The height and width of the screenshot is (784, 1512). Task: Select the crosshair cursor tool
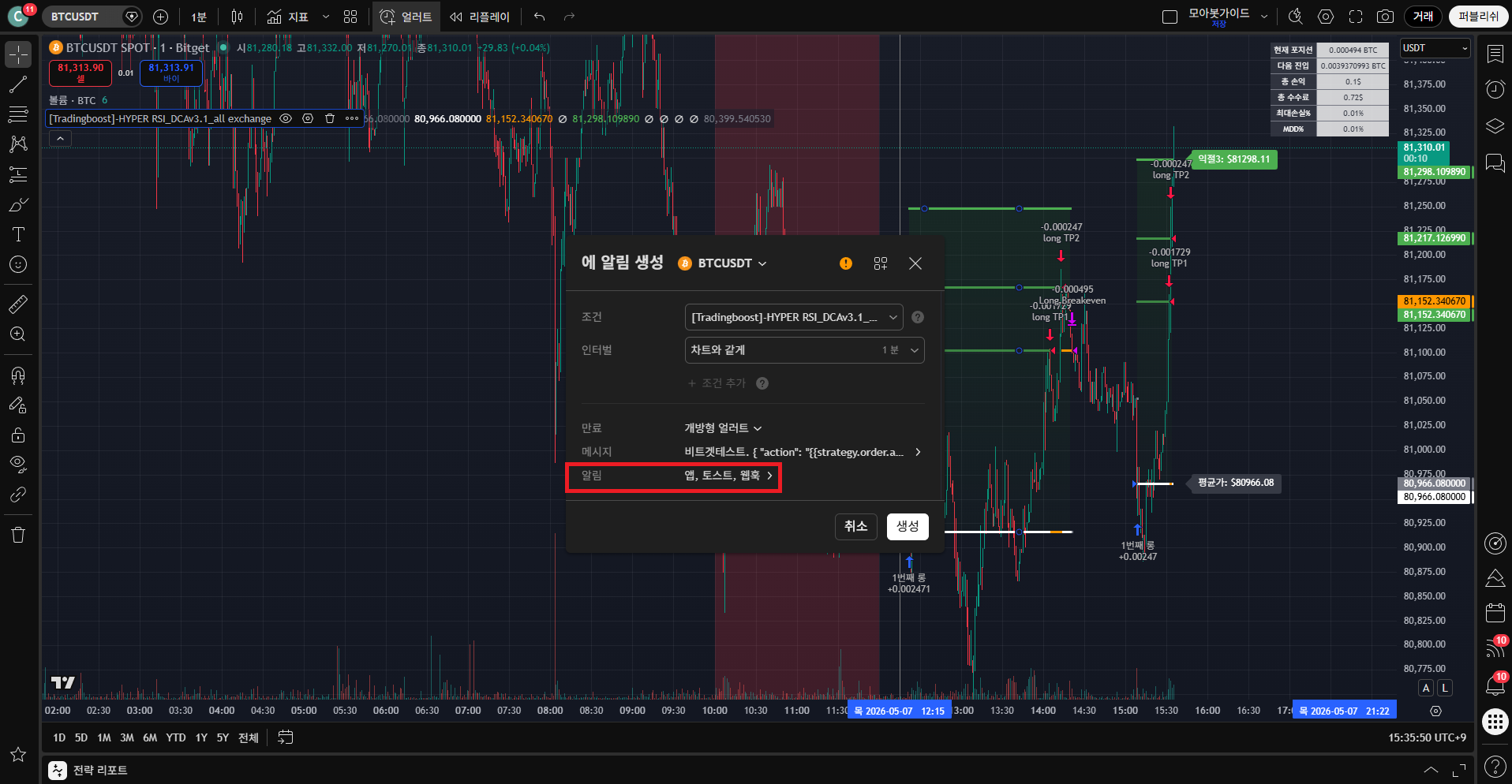[x=18, y=54]
